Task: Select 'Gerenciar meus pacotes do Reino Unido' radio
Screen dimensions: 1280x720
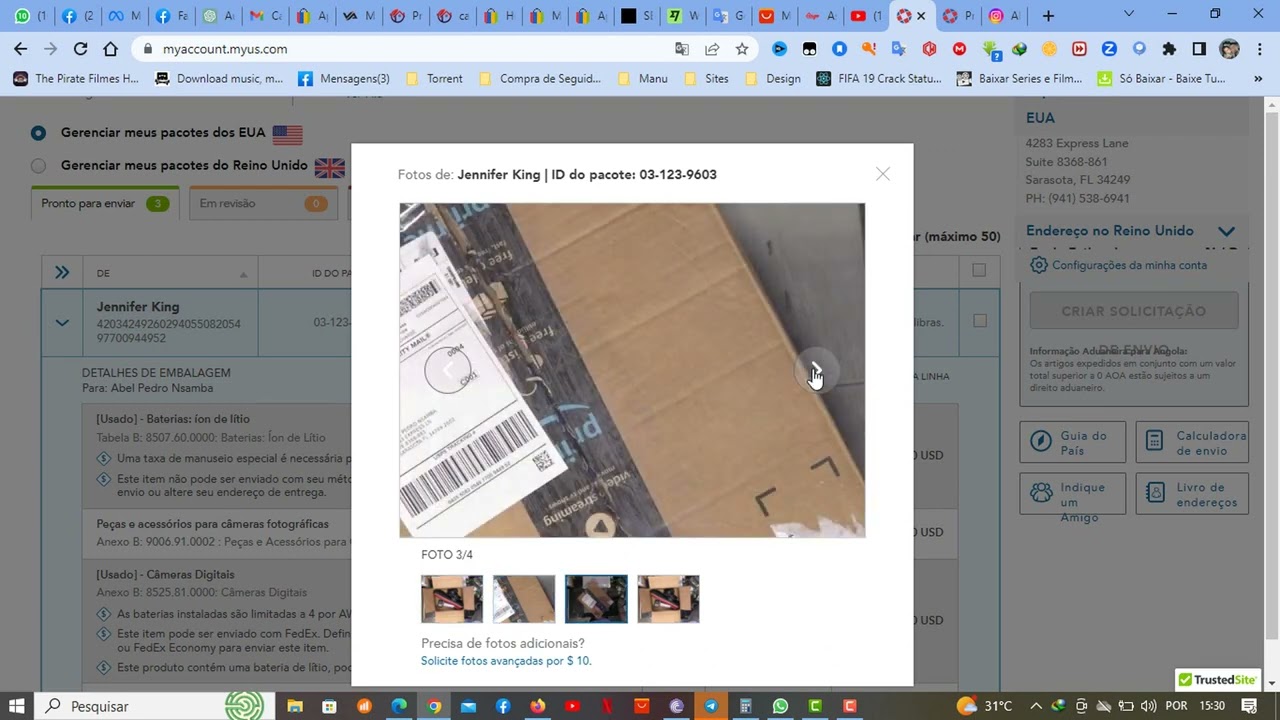Action: click(38, 166)
